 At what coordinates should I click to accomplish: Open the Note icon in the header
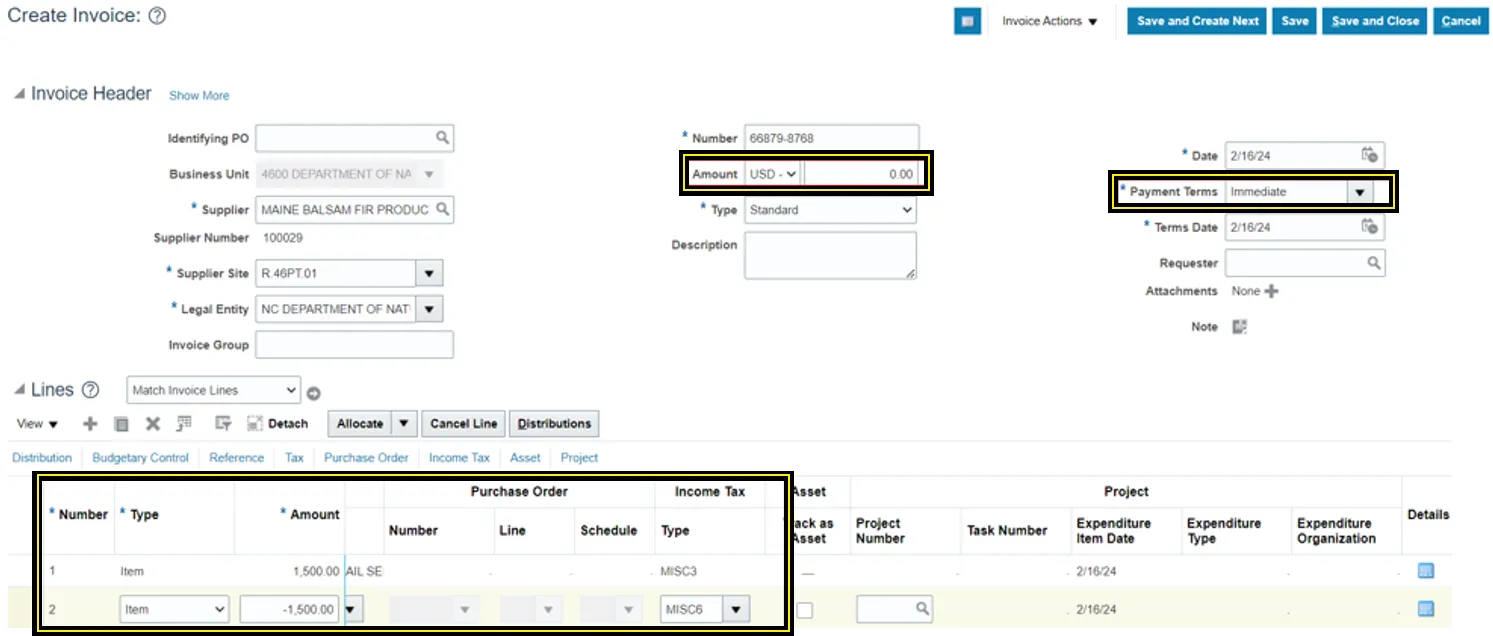[1240, 327]
